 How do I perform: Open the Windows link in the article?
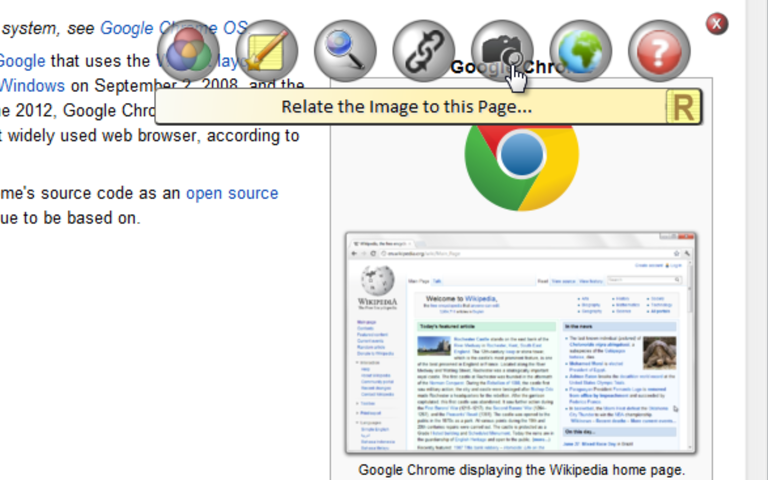(x=32, y=86)
